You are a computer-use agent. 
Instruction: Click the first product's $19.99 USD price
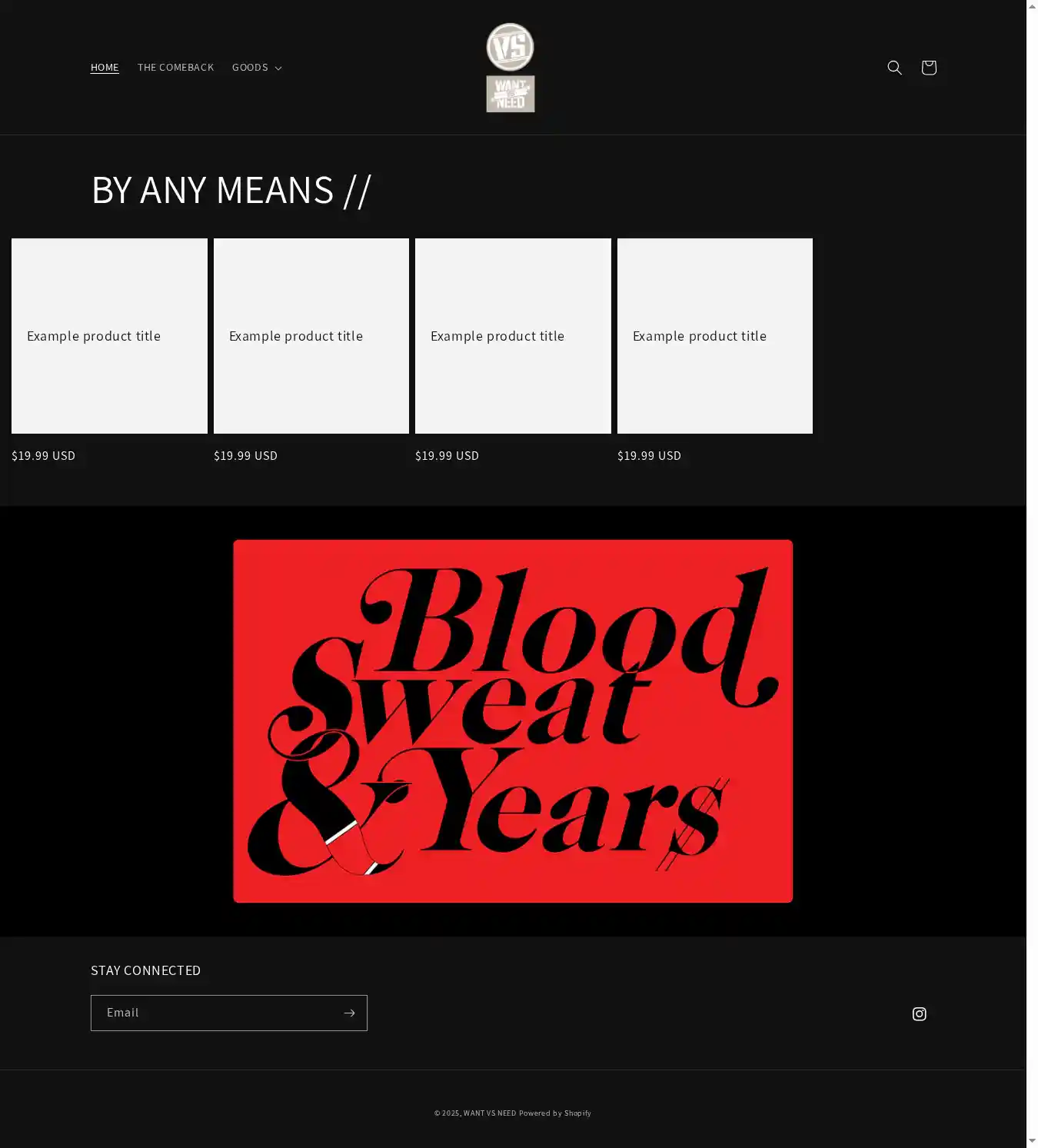[44, 455]
